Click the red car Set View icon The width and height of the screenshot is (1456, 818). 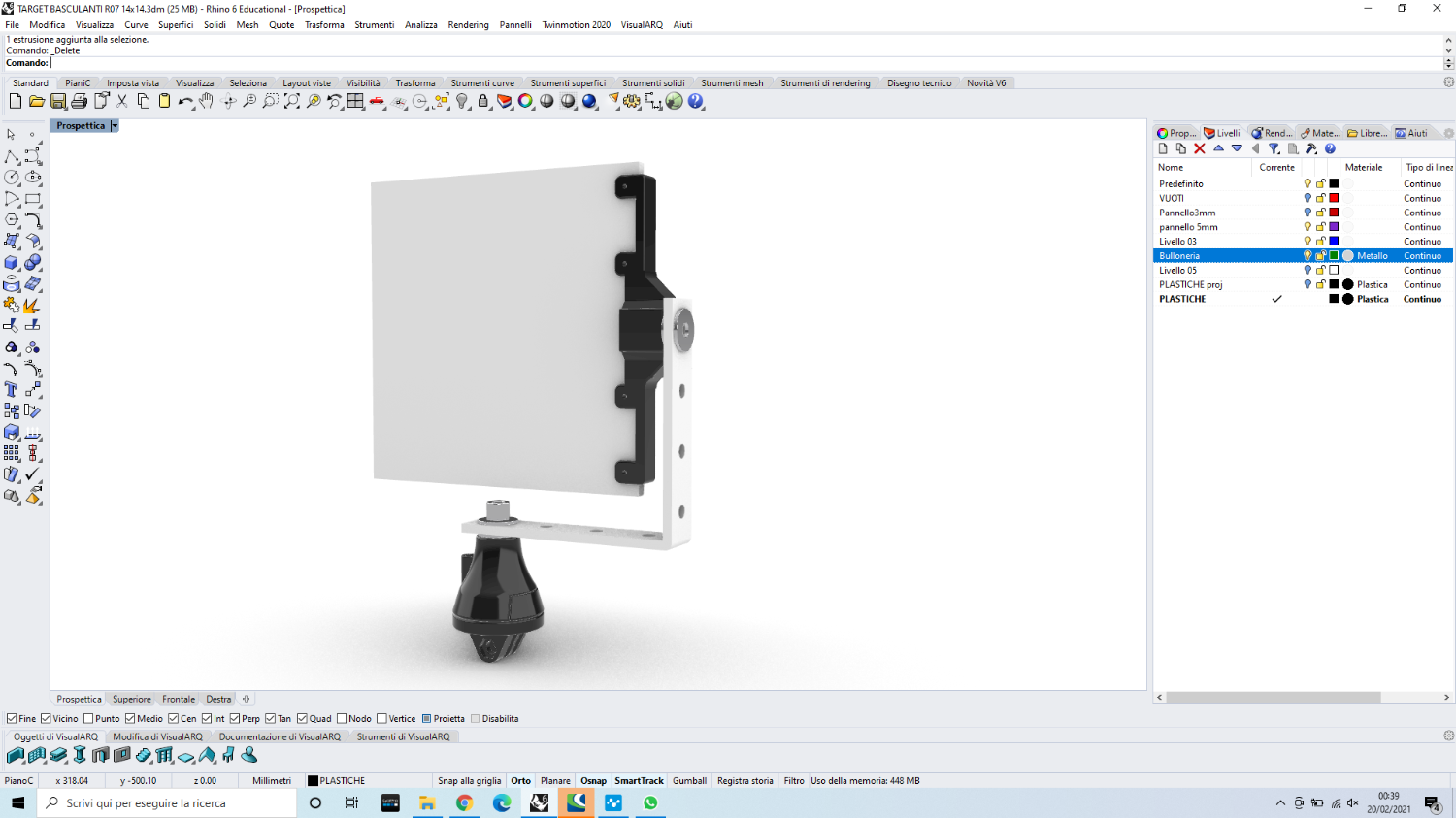(x=378, y=101)
